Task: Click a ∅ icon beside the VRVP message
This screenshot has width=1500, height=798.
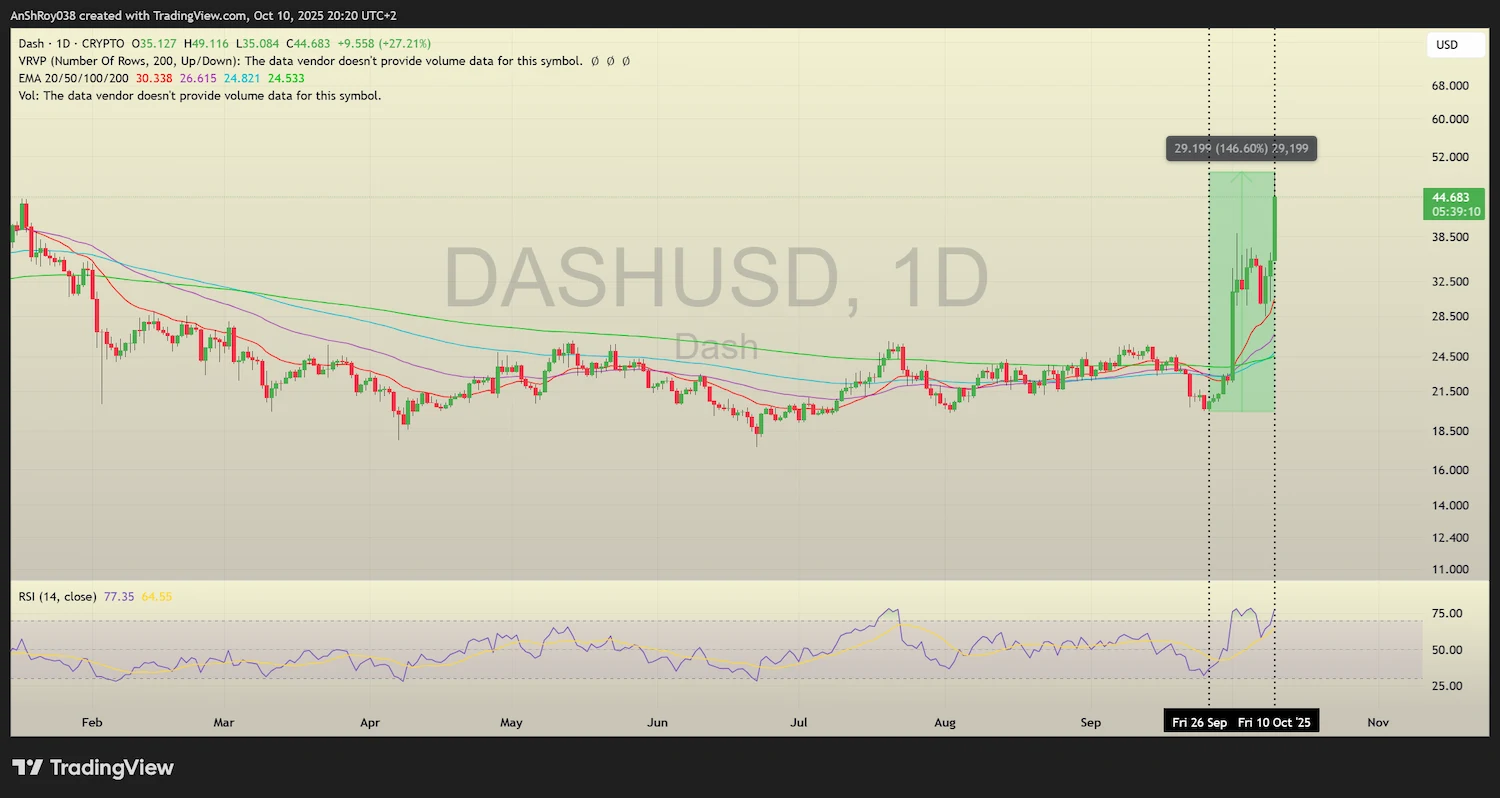Action: click(593, 61)
